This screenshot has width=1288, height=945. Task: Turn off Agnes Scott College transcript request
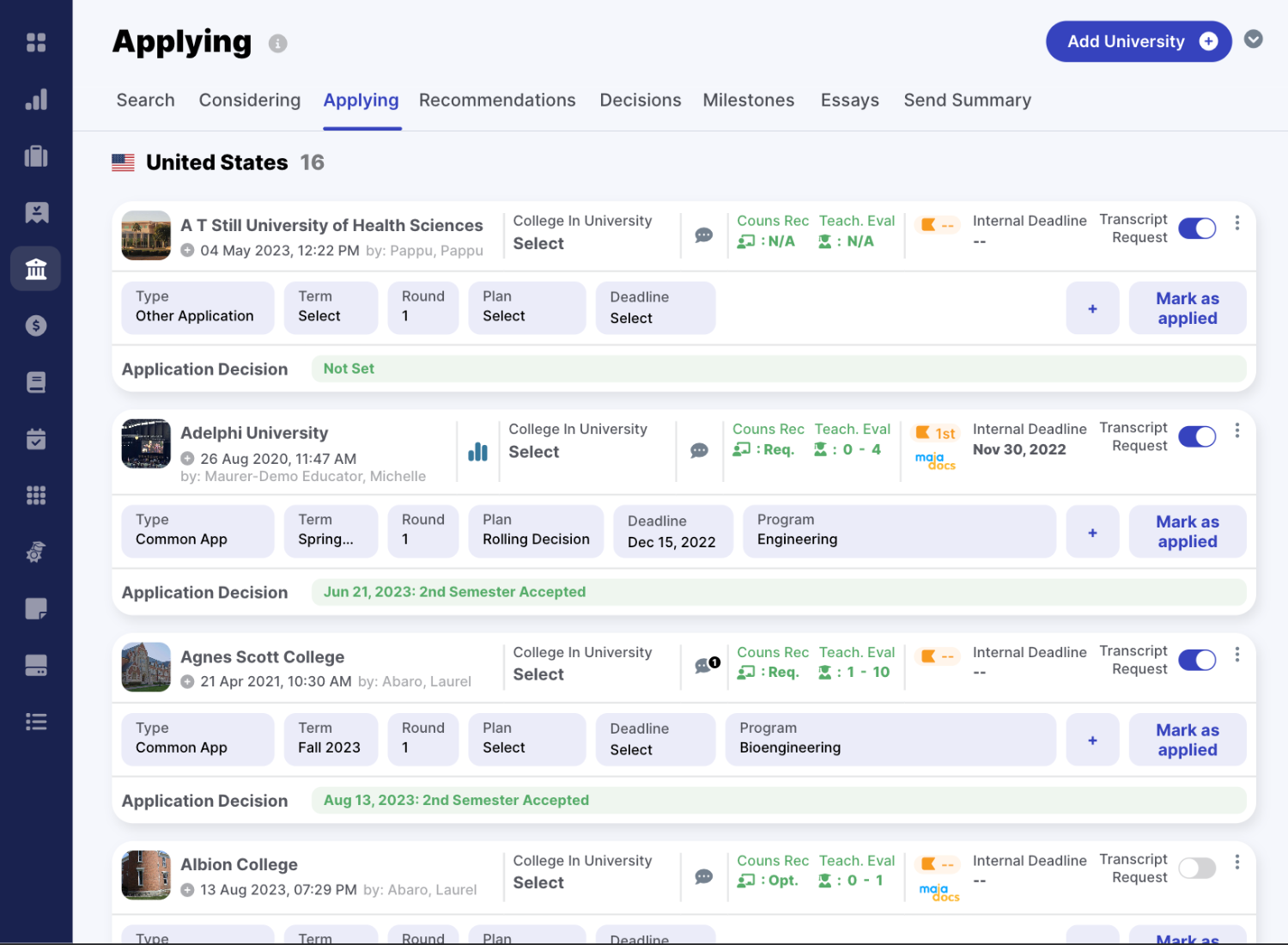click(1197, 660)
